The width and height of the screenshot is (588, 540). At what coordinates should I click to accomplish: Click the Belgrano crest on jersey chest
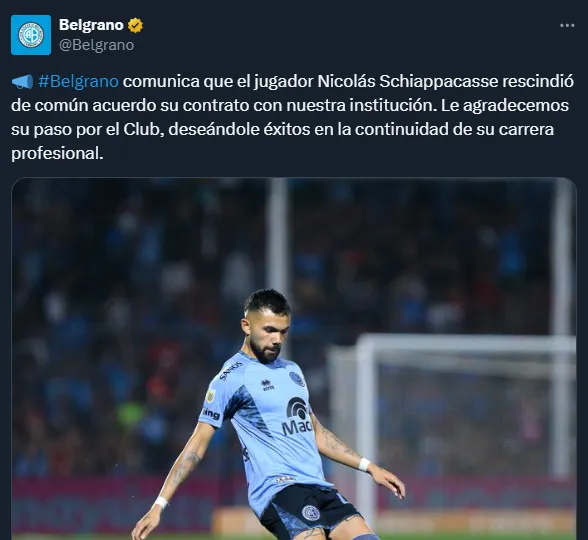[x=296, y=379]
